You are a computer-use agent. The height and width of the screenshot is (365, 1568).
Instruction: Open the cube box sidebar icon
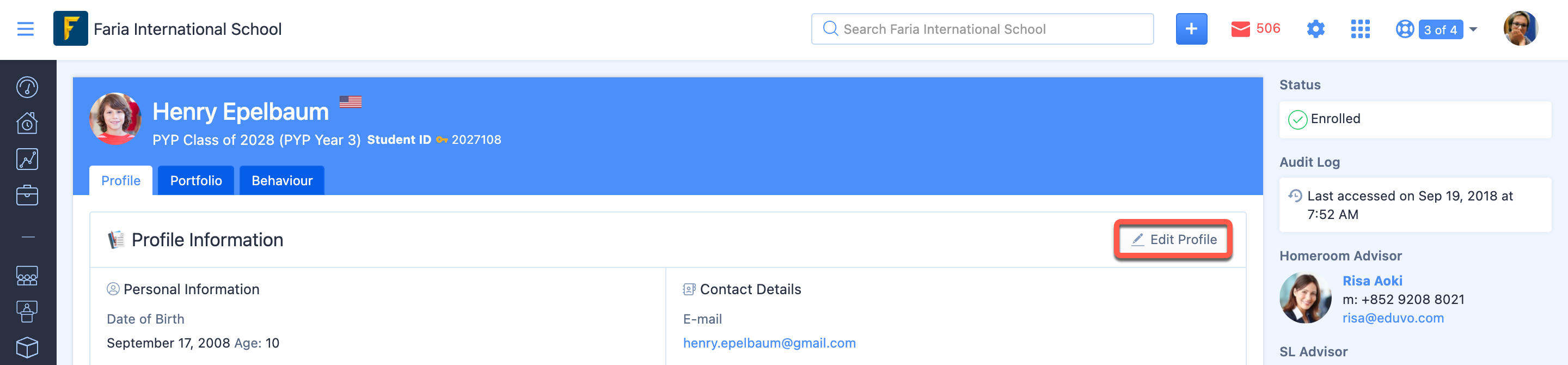pyautogui.click(x=27, y=348)
